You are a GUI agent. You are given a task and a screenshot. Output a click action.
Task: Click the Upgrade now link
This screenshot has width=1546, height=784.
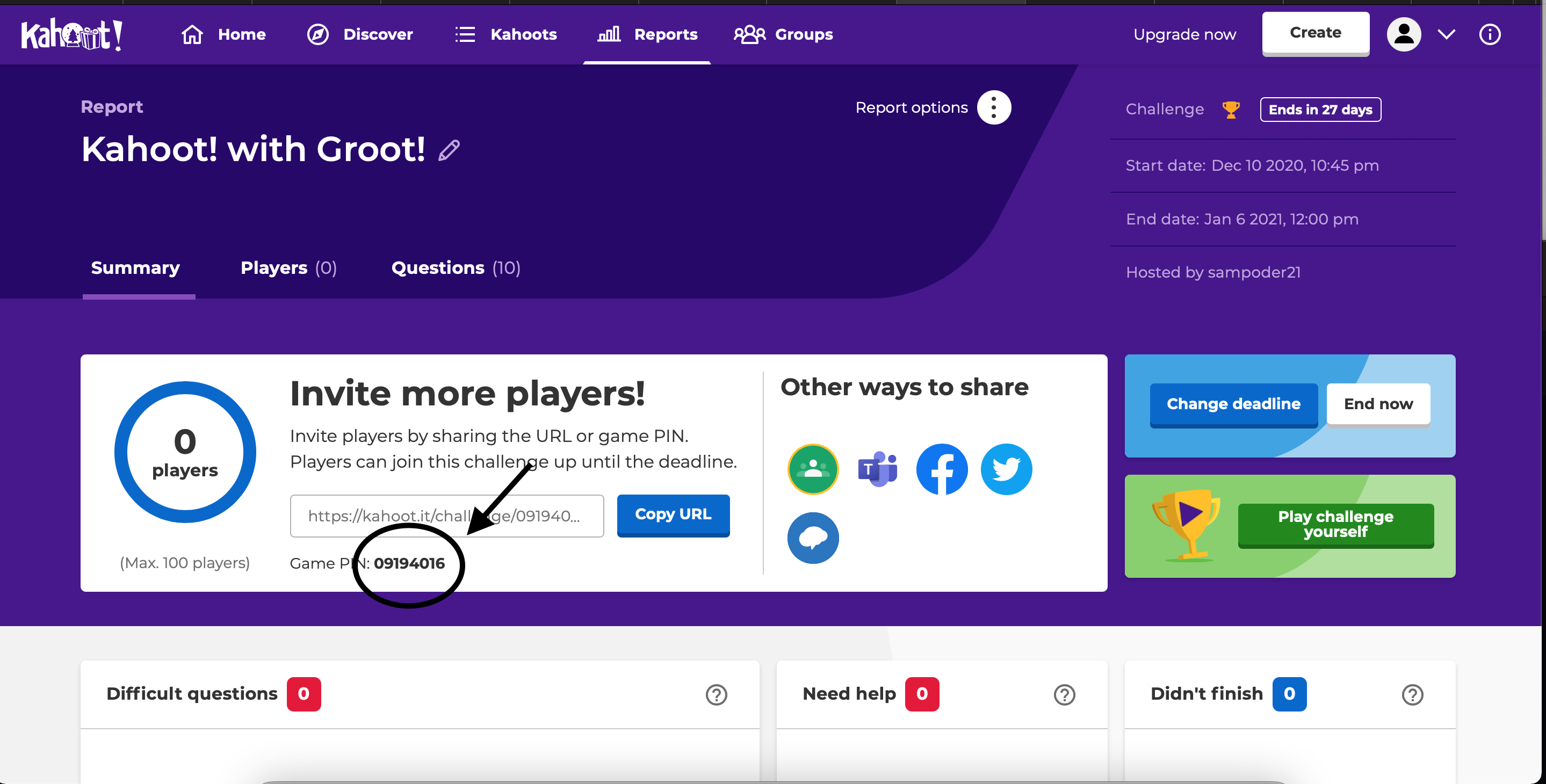(x=1184, y=34)
